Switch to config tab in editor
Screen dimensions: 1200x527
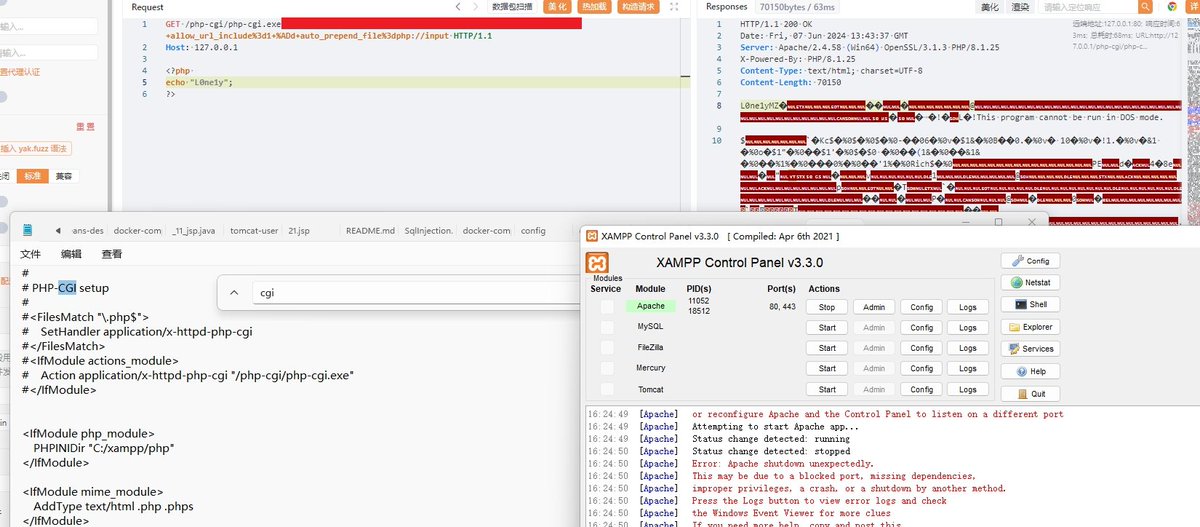coord(533,231)
